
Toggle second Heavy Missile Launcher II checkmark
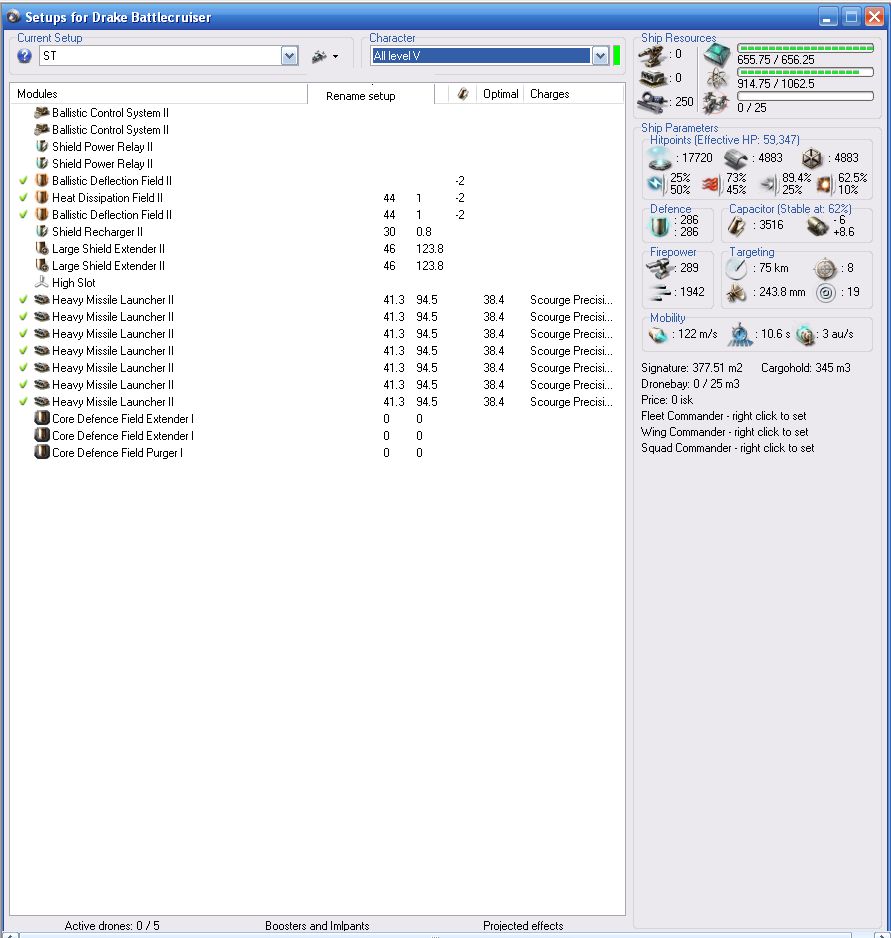(23, 316)
